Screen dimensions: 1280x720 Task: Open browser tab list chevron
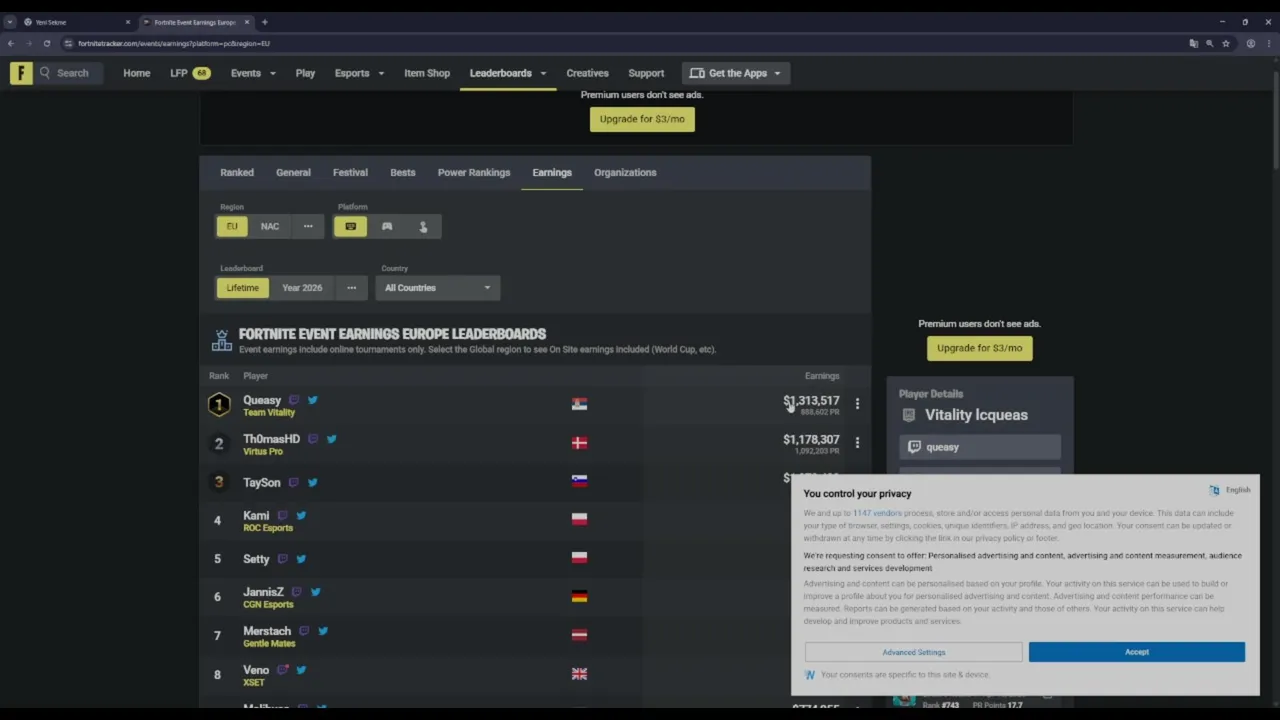click(10, 22)
